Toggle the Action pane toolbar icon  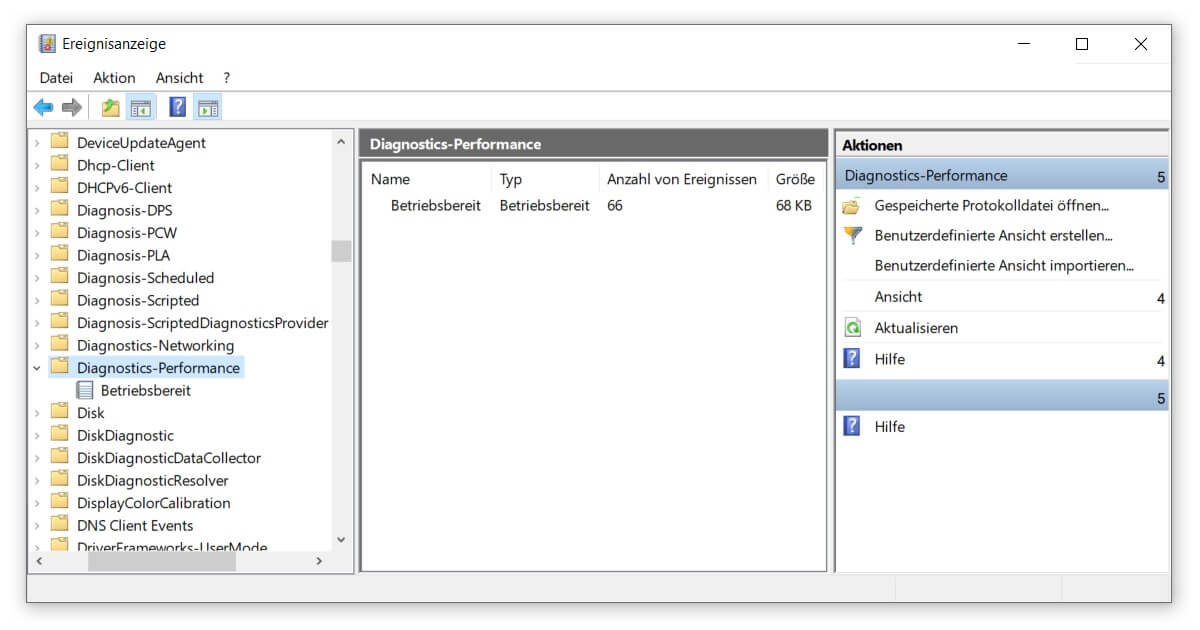pos(208,107)
